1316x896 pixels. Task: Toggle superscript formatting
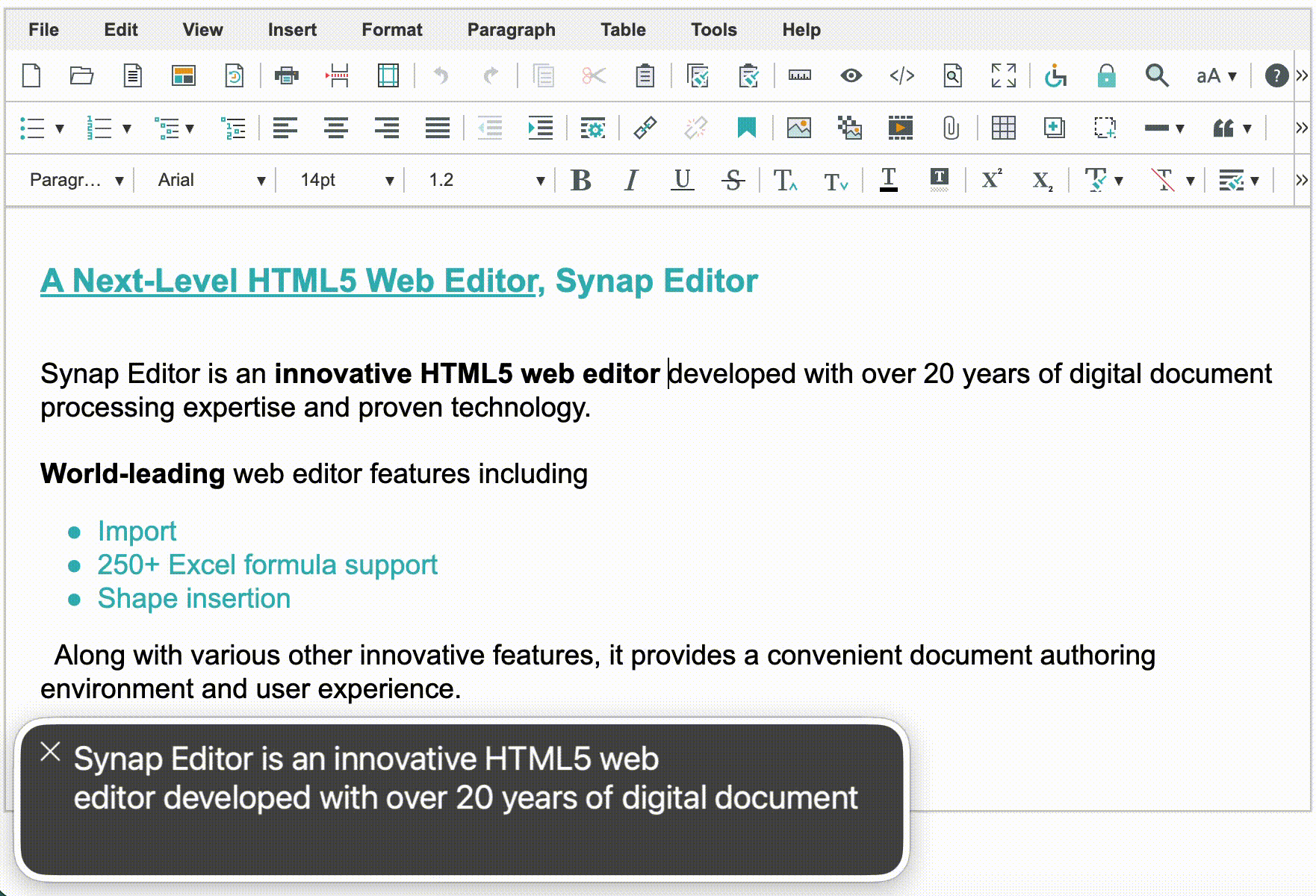point(991,180)
